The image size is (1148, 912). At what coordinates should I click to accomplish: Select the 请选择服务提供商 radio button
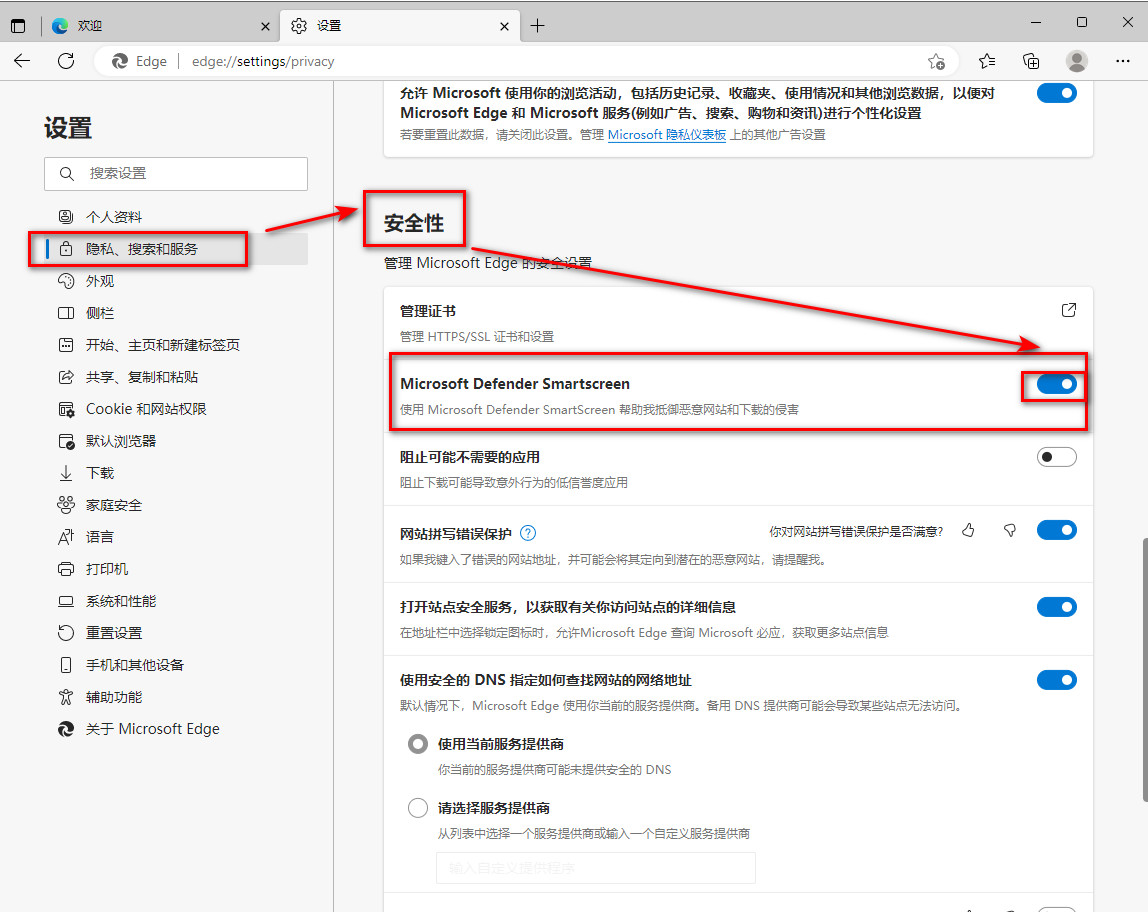tap(417, 807)
